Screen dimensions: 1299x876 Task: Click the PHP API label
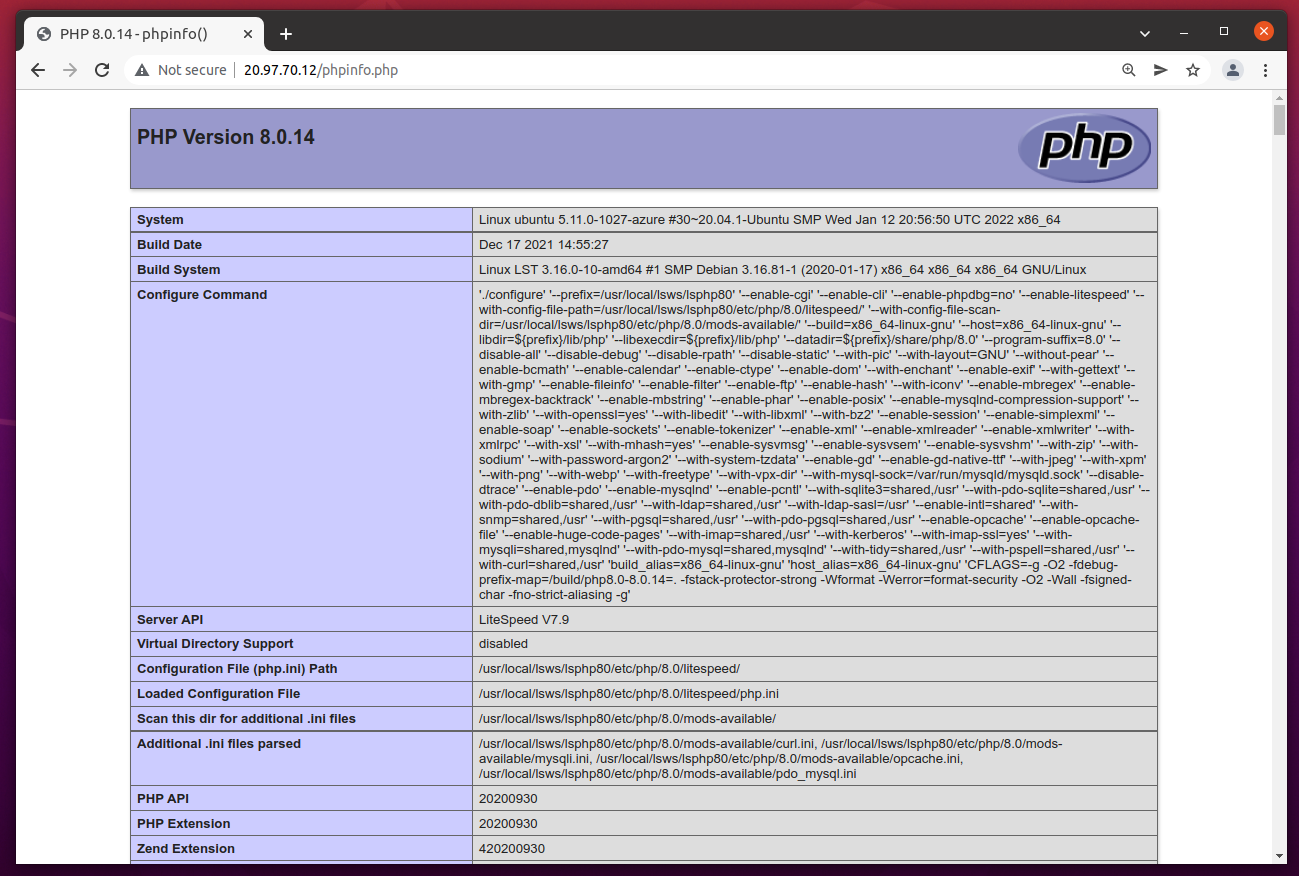coord(163,799)
